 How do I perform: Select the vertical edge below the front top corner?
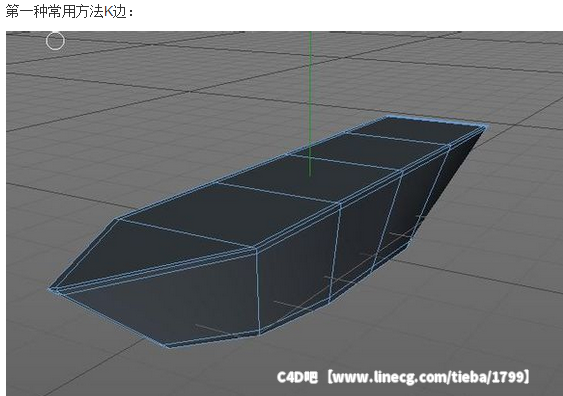258,291
